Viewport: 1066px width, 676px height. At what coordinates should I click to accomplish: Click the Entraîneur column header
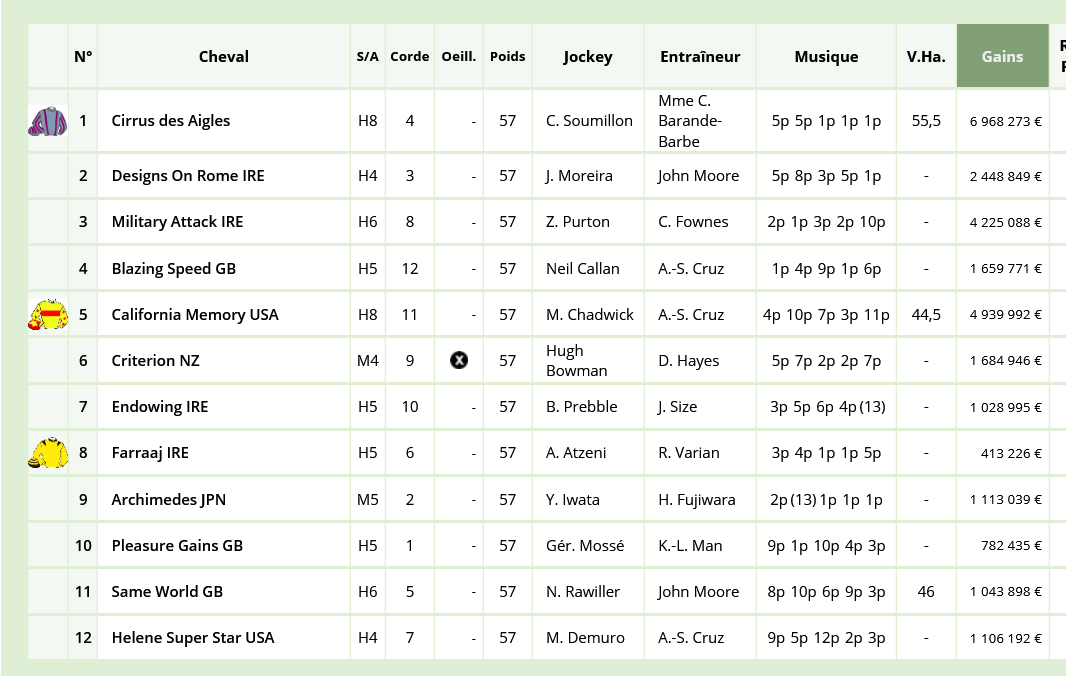(x=700, y=56)
